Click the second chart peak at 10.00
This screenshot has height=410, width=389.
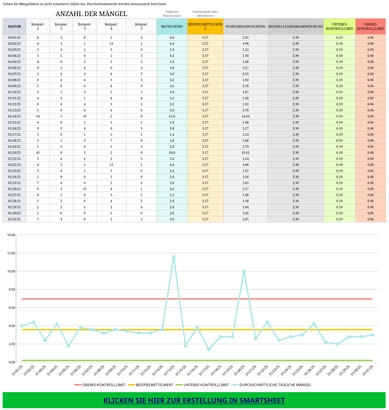pyautogui.click(x=244, y=271)
